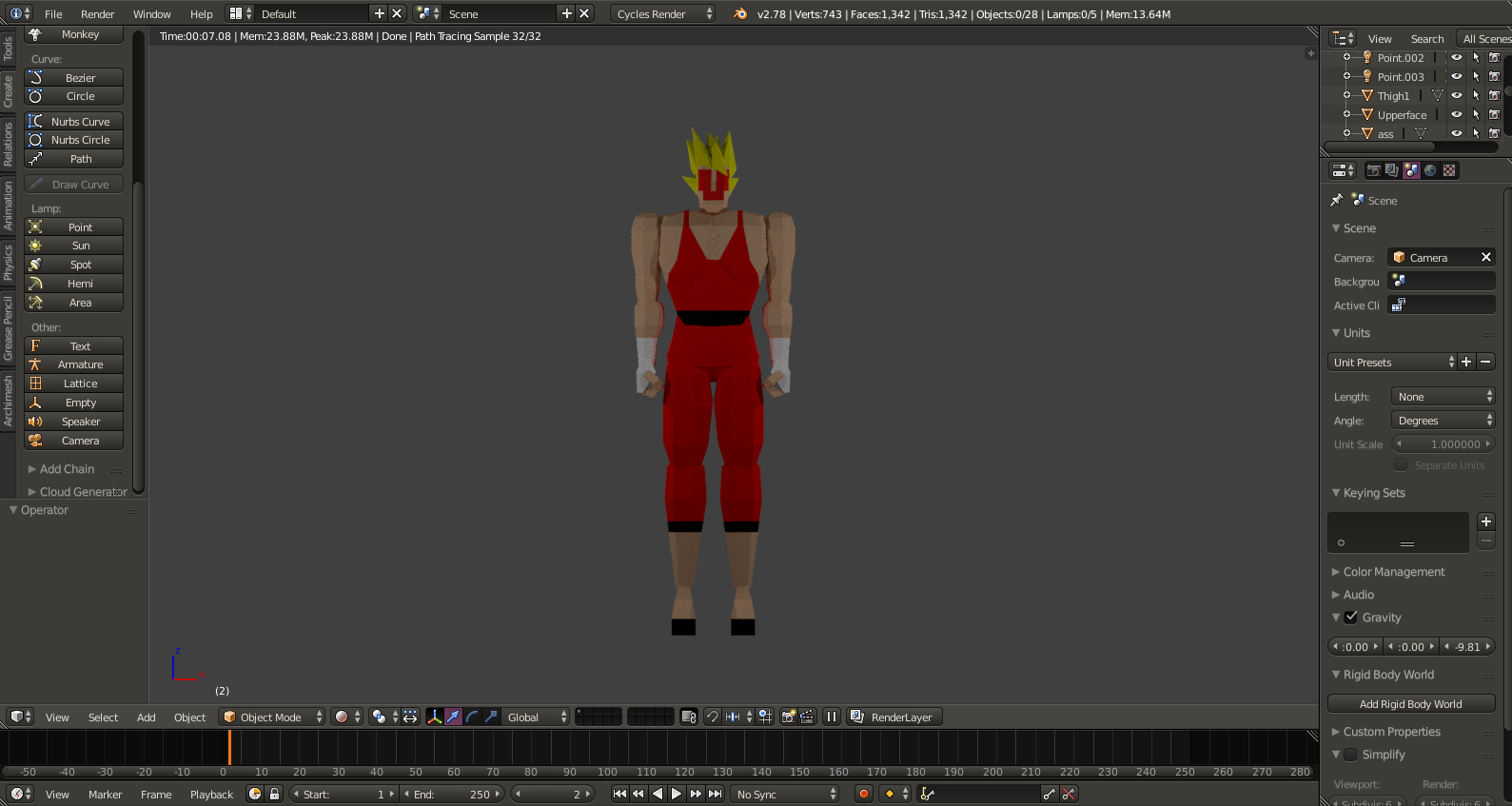
Task: Hide Thigh1 using its eye icon
Action: pyautogui.click(x=1457, y=95)
